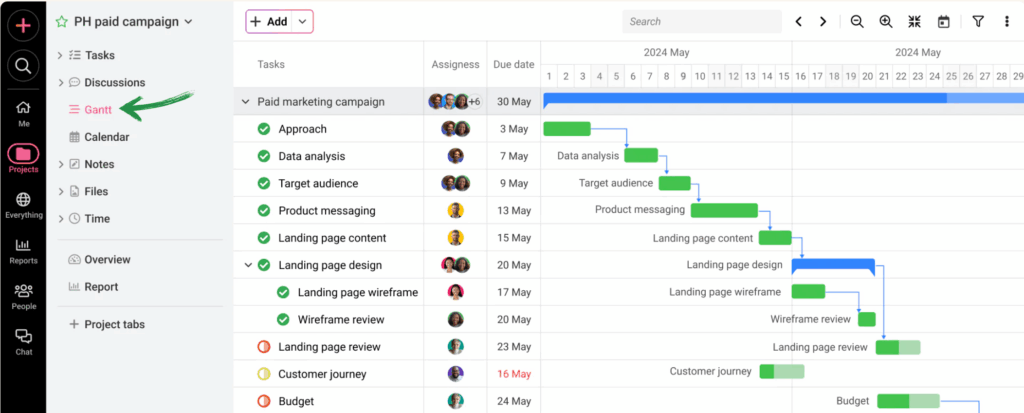Click the Landing page review progress bar
The image size is (1024, 413).
tap(898, 348)
